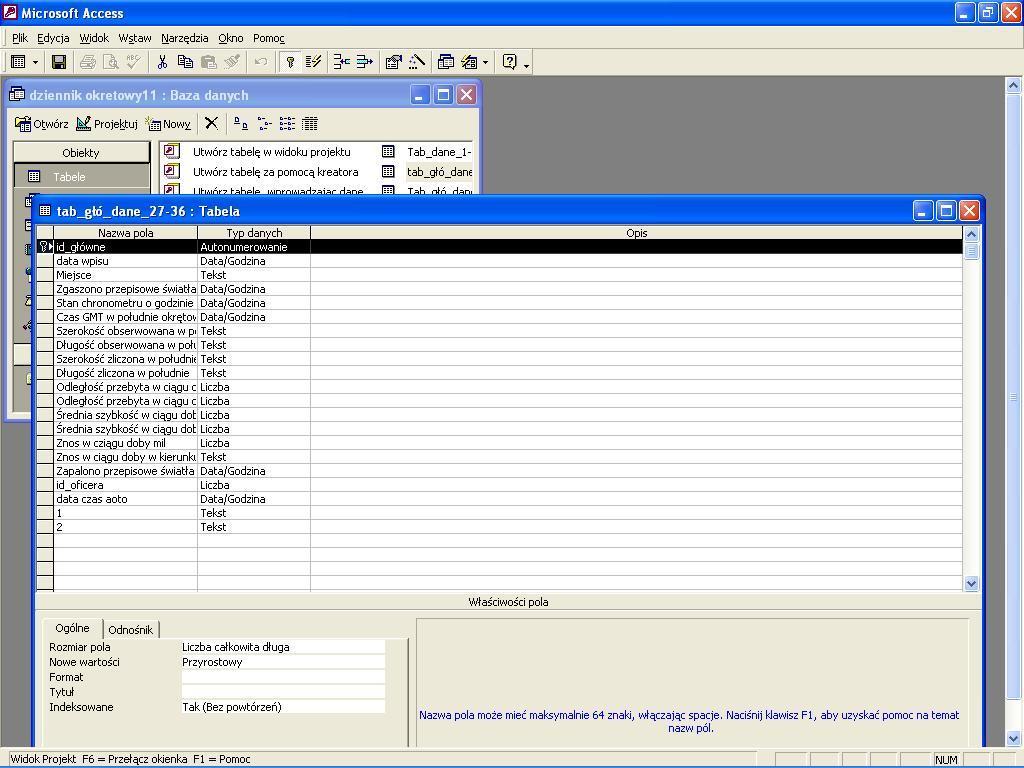Cut with the scissors icon
Screen dimensions: 1024x768
163,62
